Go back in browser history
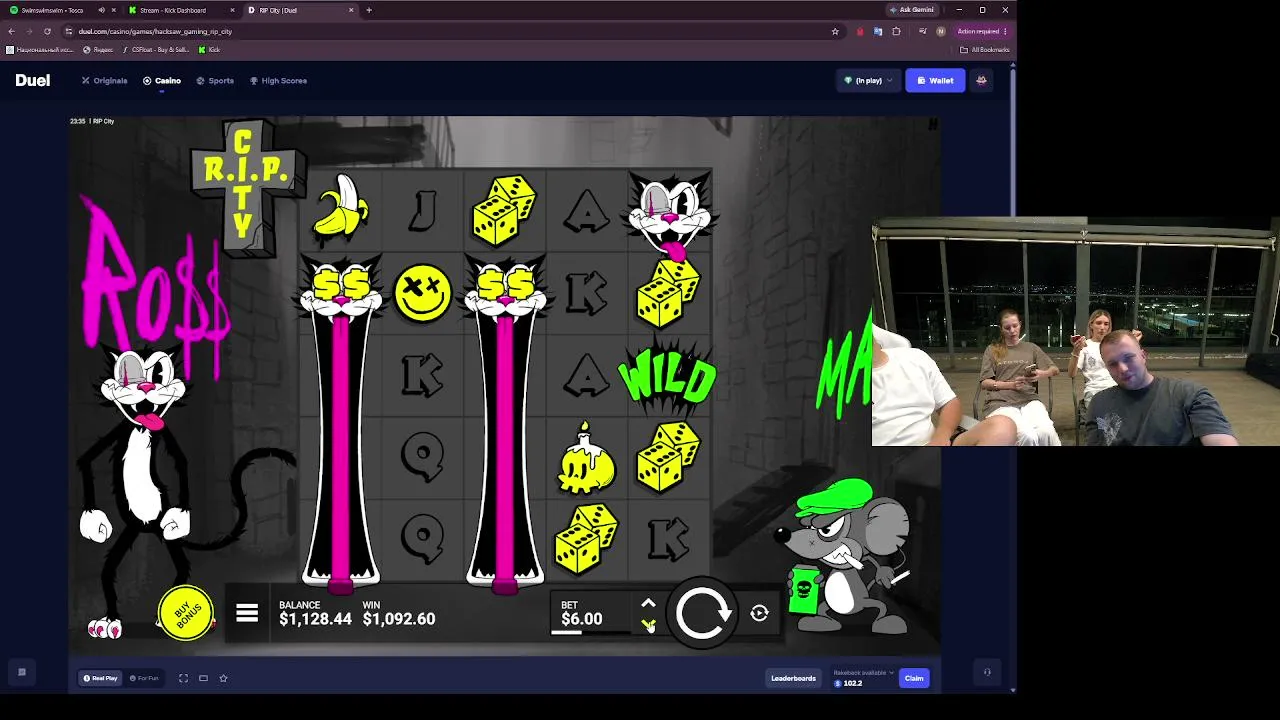The image size is (1280, 720). [11, 31]
